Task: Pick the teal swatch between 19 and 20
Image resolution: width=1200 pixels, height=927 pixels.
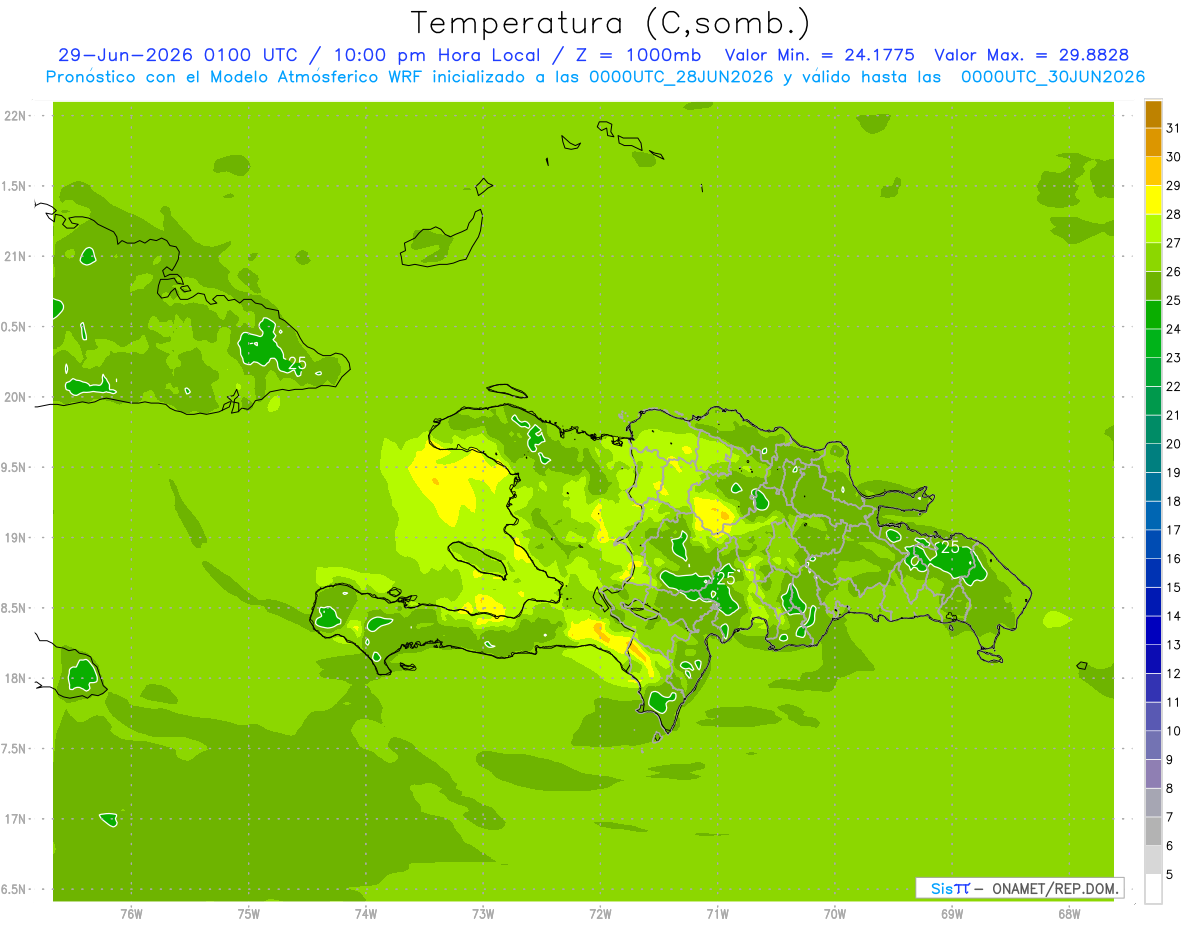Action: click(1153, 458)
